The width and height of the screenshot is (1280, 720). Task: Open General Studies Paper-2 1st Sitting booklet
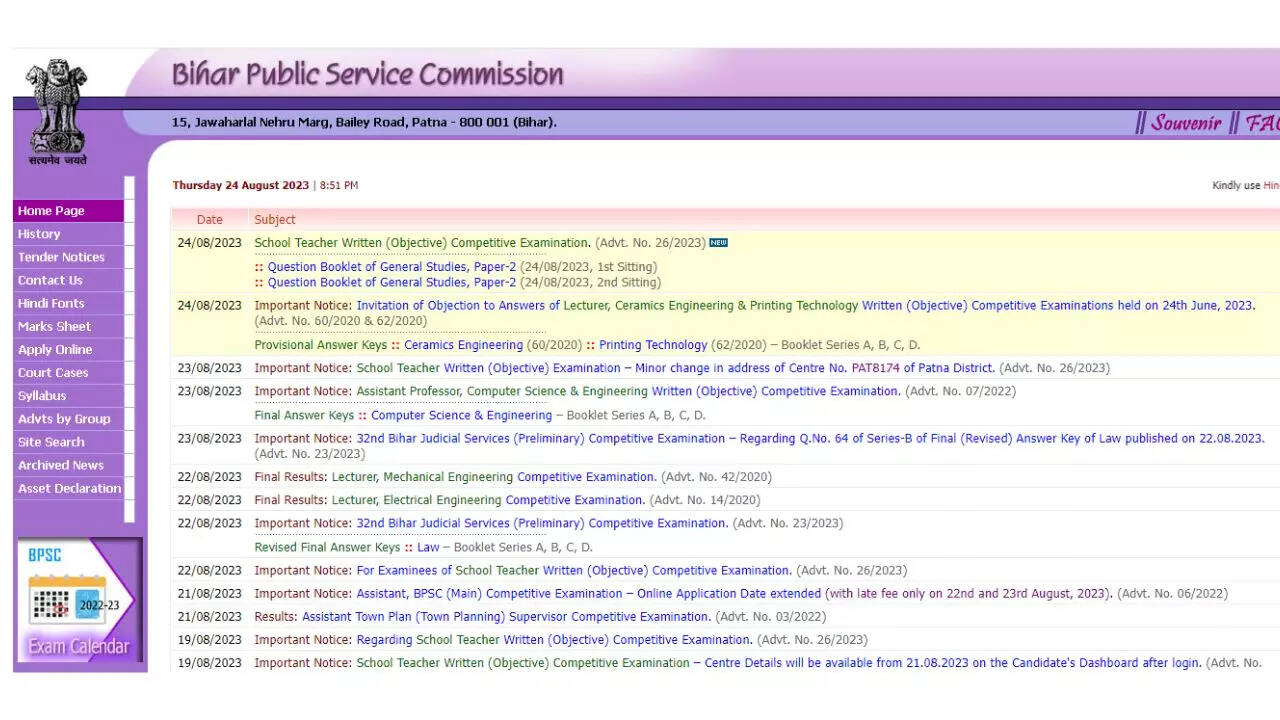click(391, 267)
